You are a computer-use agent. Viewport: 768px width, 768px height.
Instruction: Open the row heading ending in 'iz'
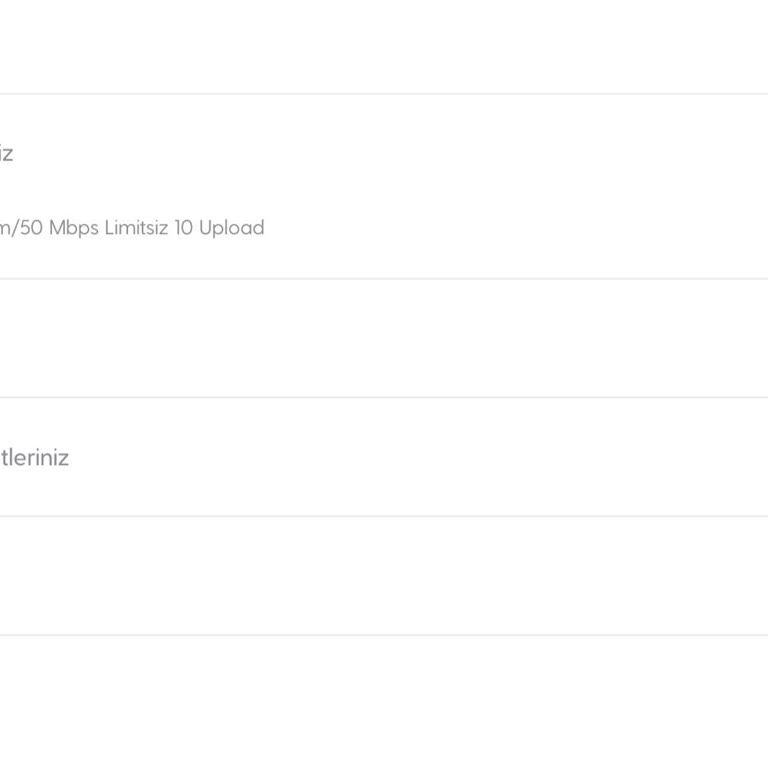click(x=6, y=154)
